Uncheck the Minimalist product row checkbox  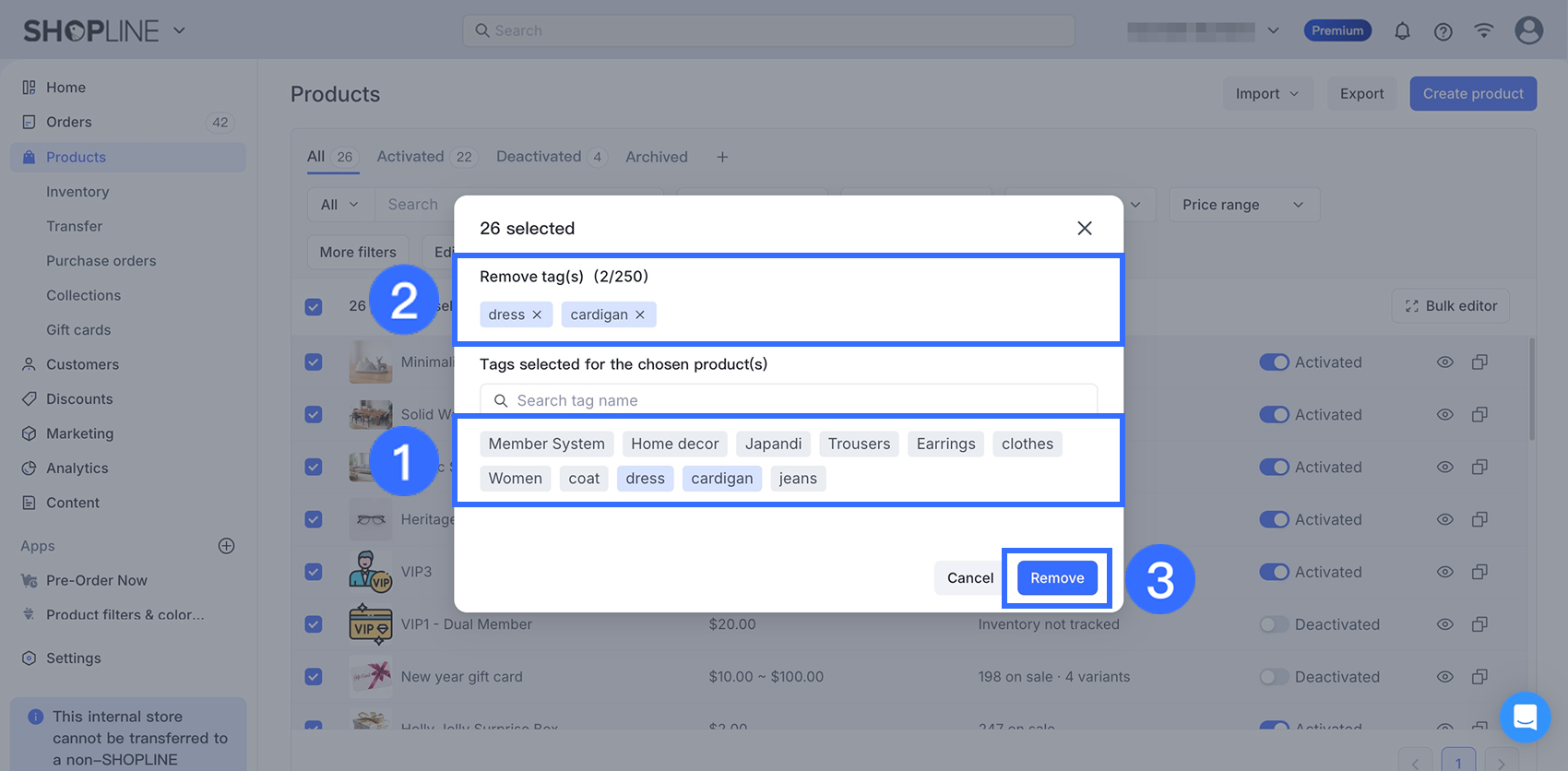[x=314, y=362]
